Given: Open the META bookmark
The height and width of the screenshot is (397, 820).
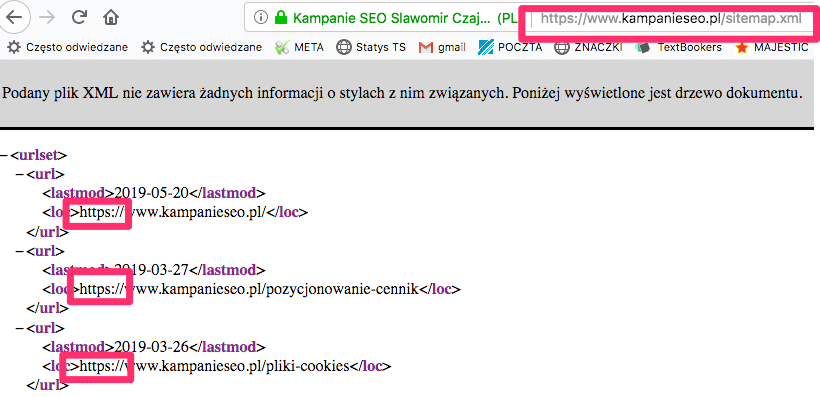Looking at the screenshot, I should click(x=300, y=48).
